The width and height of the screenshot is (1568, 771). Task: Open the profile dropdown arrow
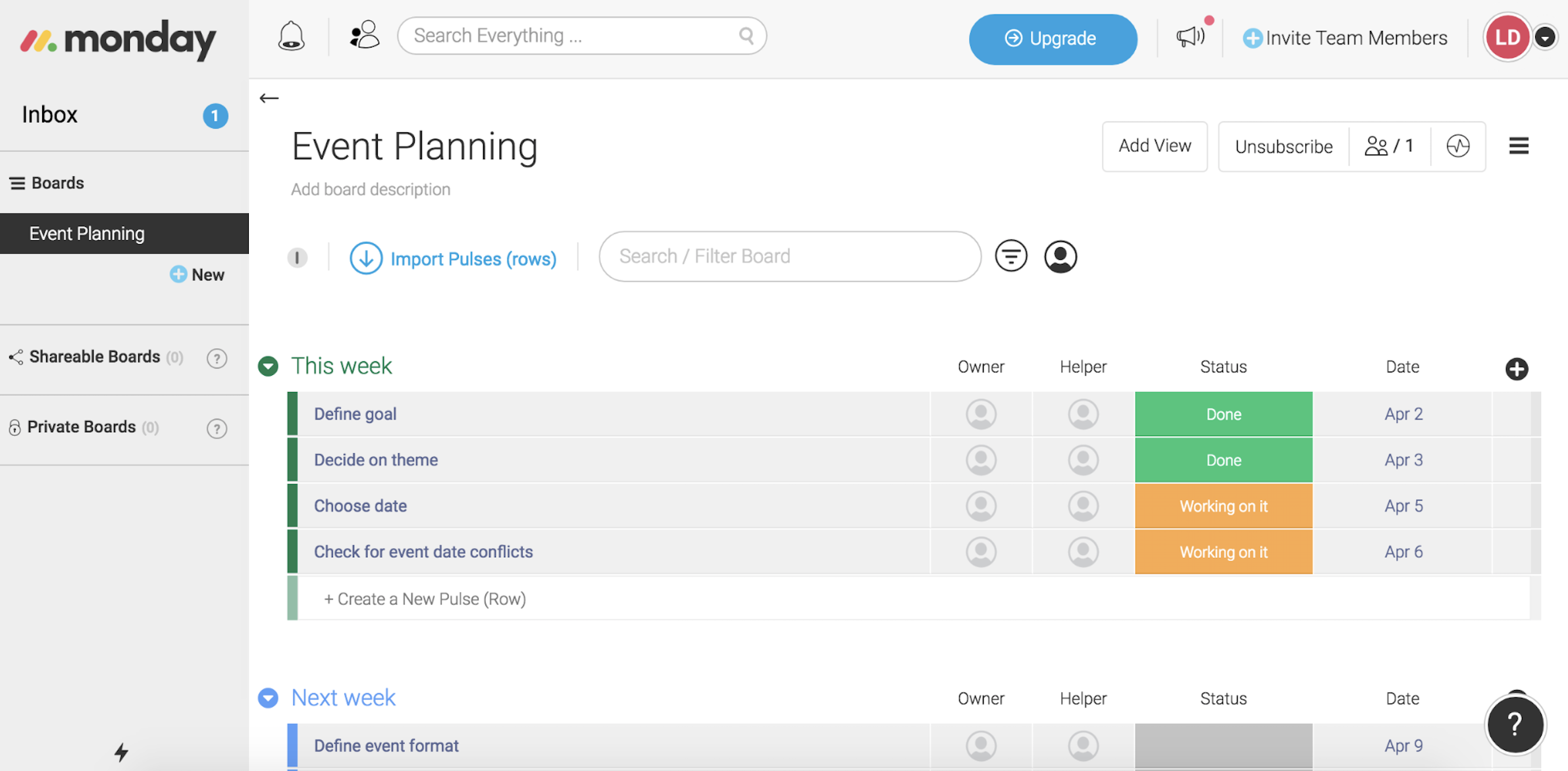pos(1546,37)
